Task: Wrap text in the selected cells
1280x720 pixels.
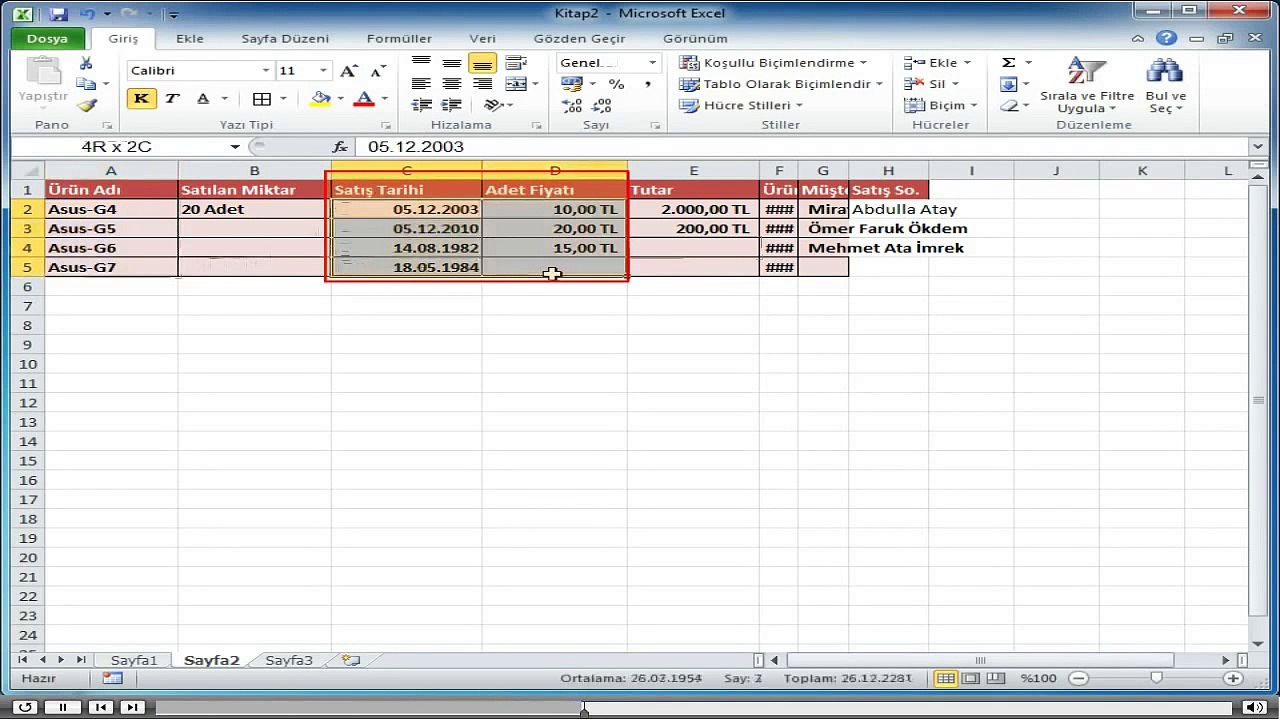Action: (515, 63)
